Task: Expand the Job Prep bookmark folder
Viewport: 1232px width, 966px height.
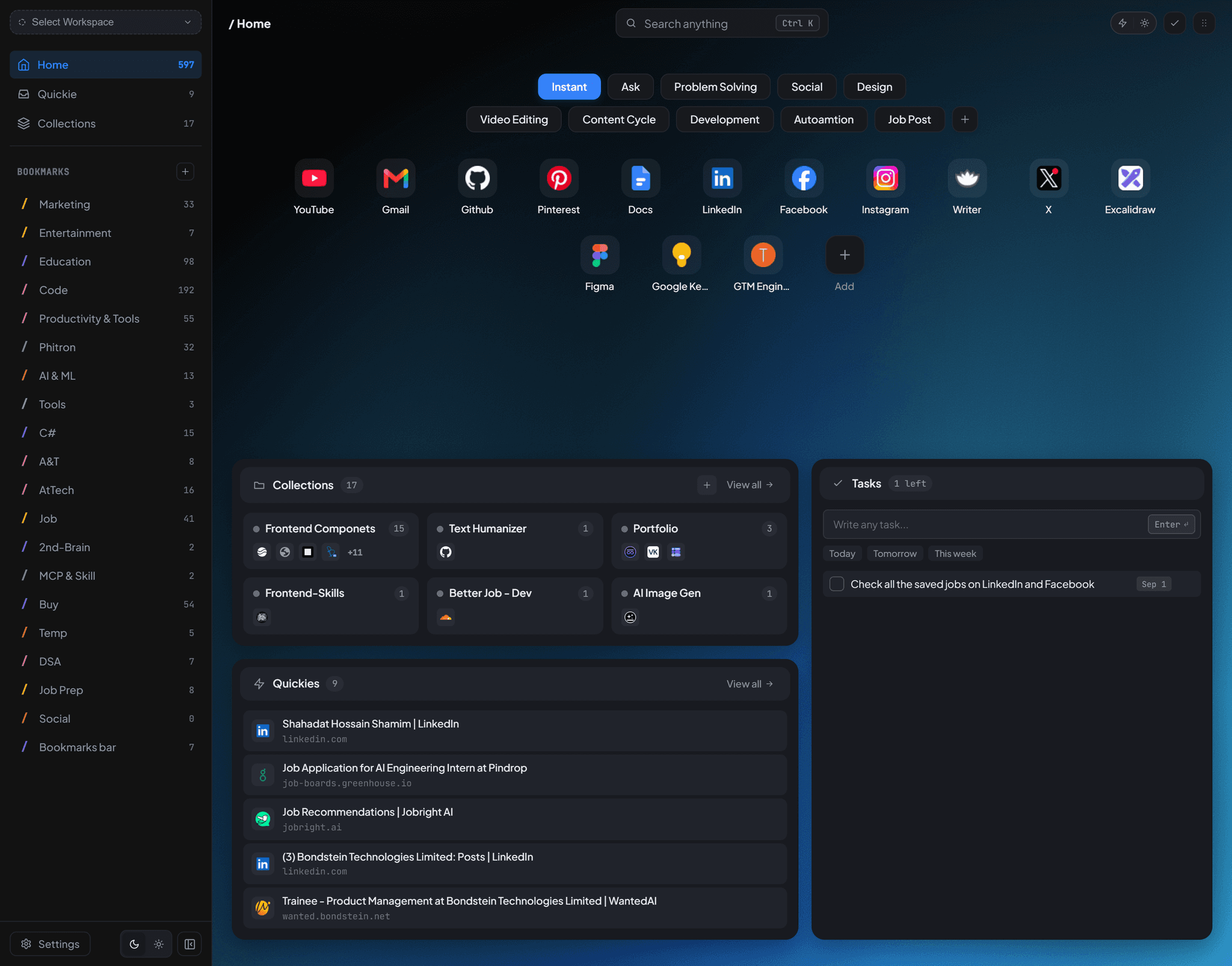Action: coord(106,690)
